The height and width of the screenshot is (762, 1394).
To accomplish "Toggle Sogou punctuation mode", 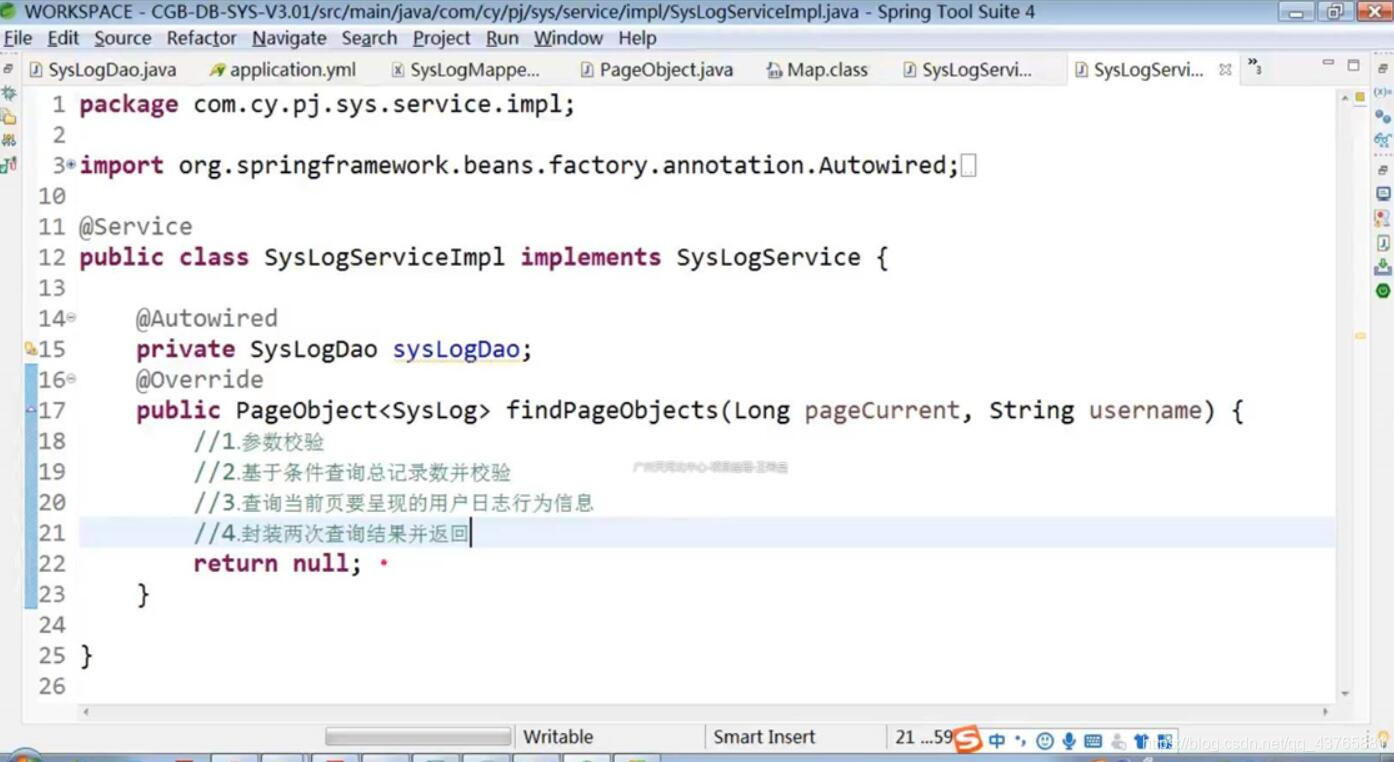I will click(1021, 740).
